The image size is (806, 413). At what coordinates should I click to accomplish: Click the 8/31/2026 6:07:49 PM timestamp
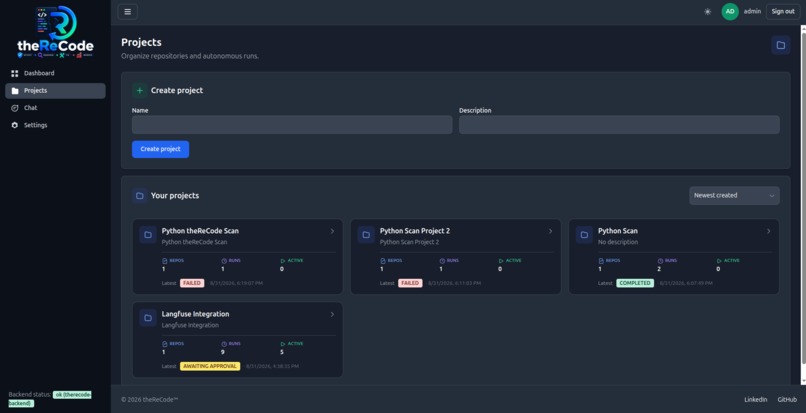686,283
